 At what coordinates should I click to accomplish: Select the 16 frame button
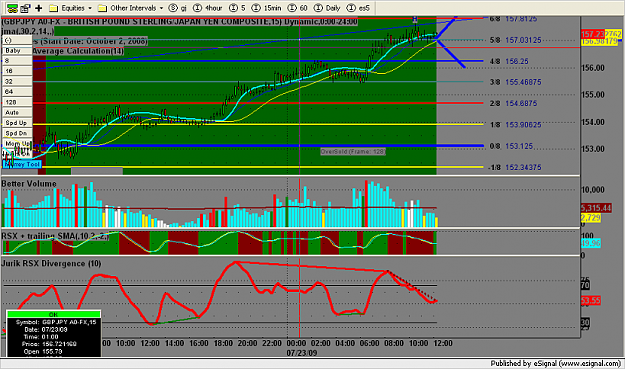coord(17,71)
